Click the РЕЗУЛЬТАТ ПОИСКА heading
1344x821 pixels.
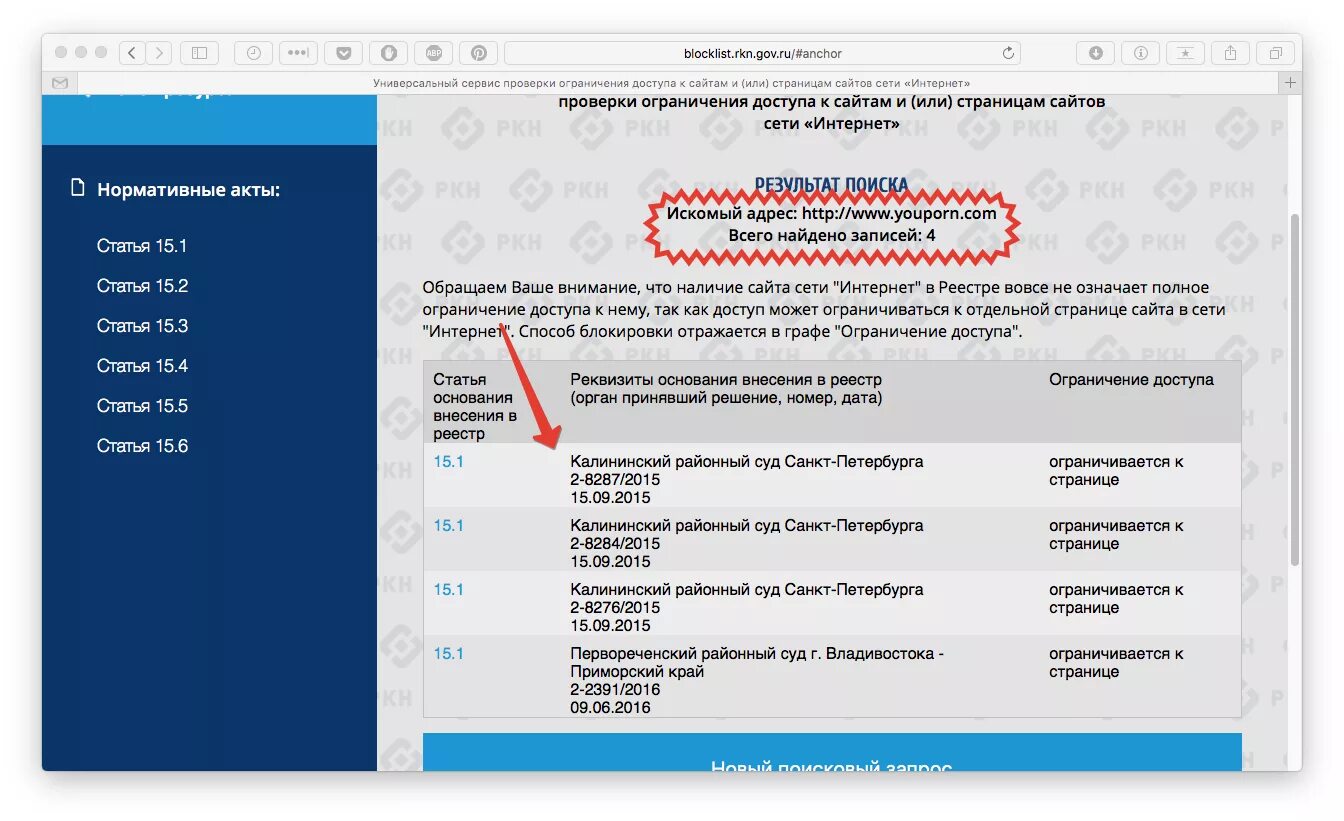(x=831, y=185)
